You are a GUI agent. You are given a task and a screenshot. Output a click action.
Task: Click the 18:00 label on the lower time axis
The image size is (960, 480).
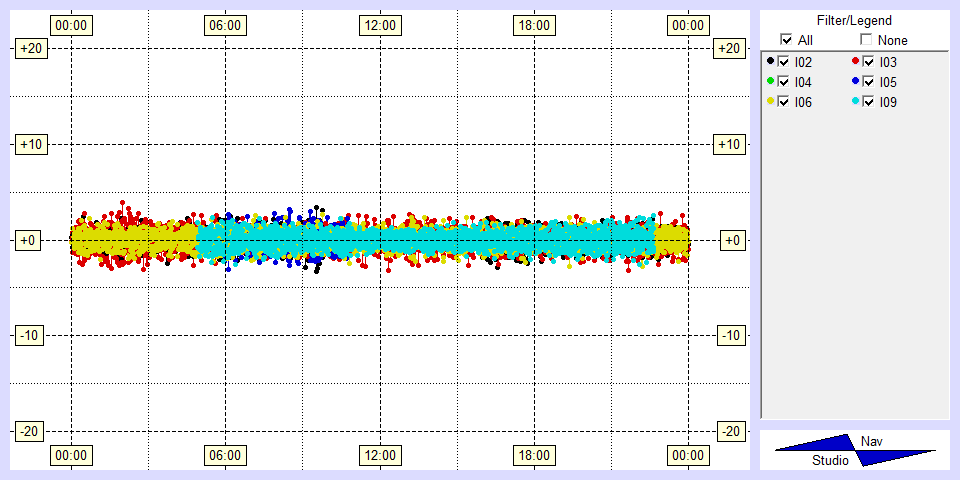534,456
